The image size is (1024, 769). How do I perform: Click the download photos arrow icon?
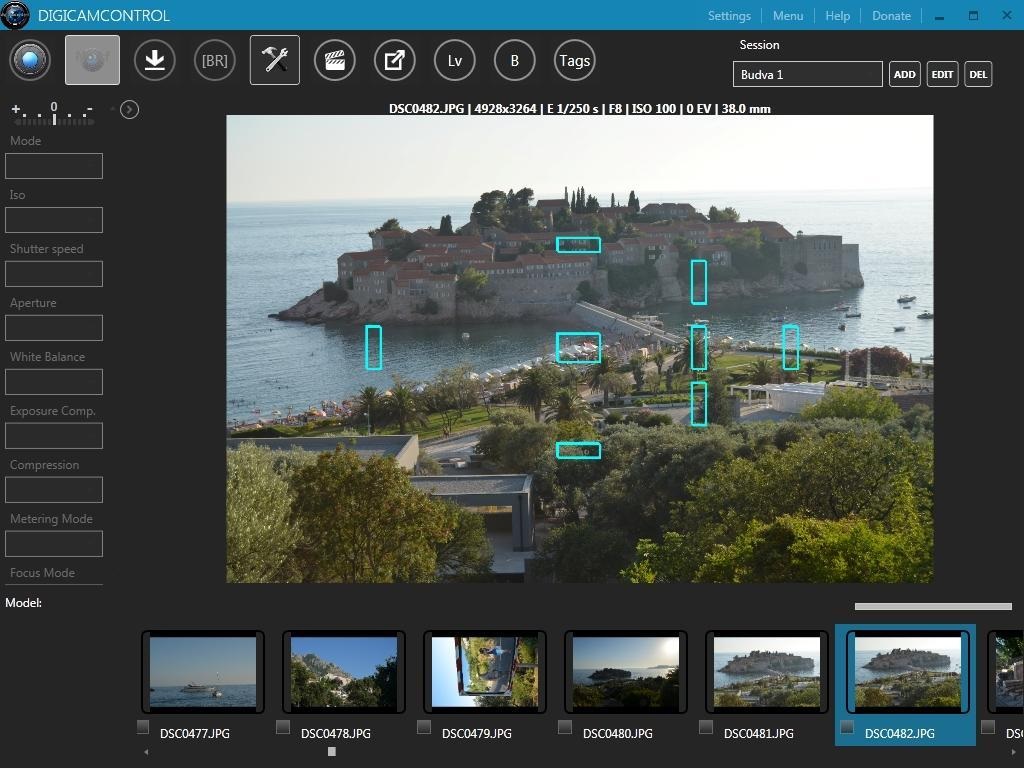(154, 60)
